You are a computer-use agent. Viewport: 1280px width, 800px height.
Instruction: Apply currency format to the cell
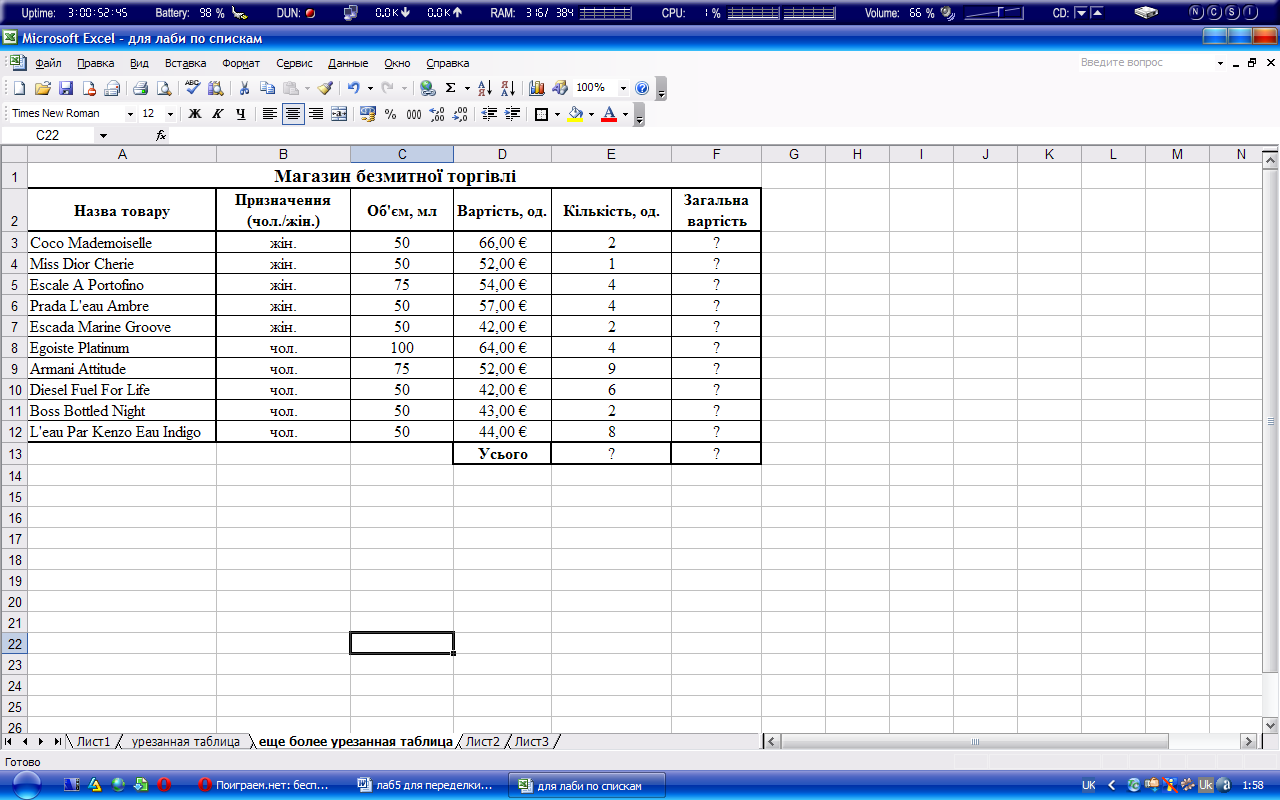coord(368,114)
